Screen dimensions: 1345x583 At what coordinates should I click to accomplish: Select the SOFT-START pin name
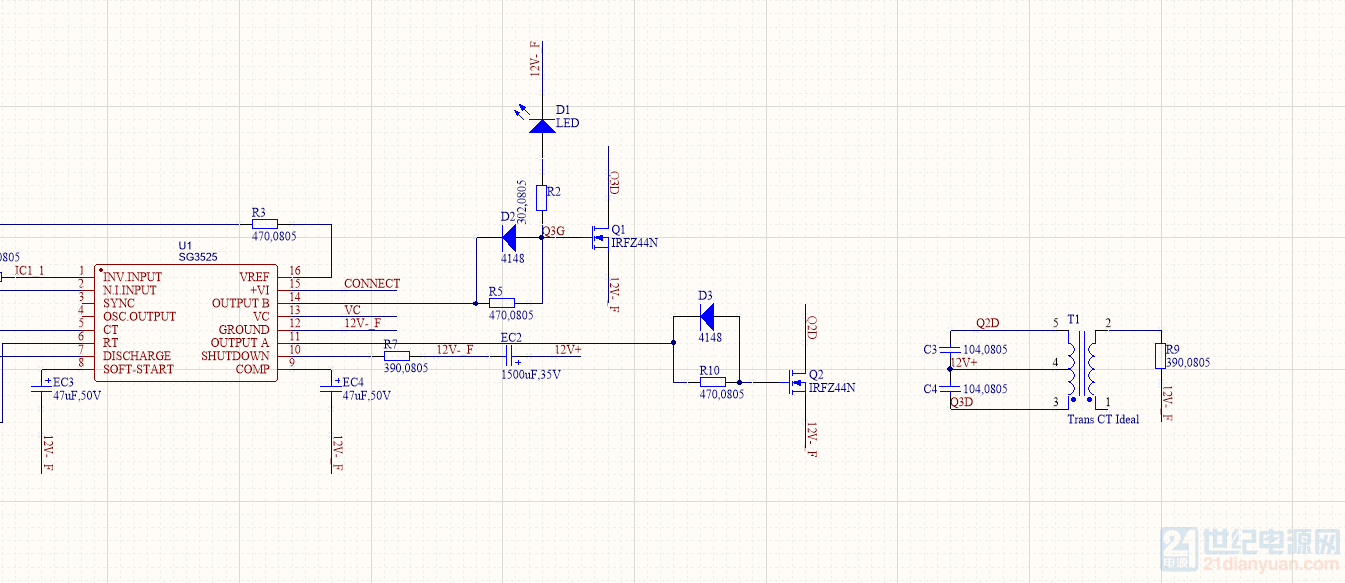[x=138, y=369]
